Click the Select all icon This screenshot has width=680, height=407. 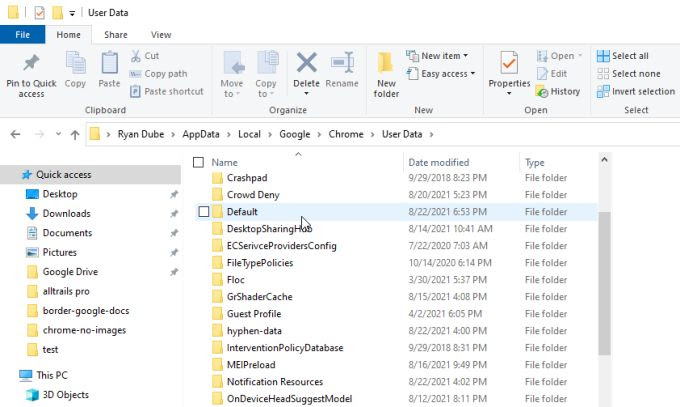[603, 56]
